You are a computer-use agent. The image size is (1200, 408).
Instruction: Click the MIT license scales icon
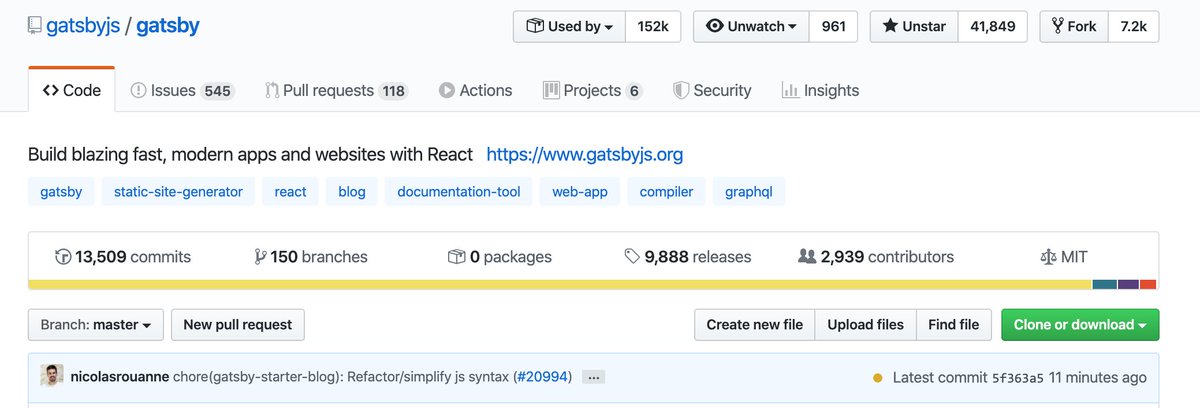pyautogui.click(x=1048, y=257)
